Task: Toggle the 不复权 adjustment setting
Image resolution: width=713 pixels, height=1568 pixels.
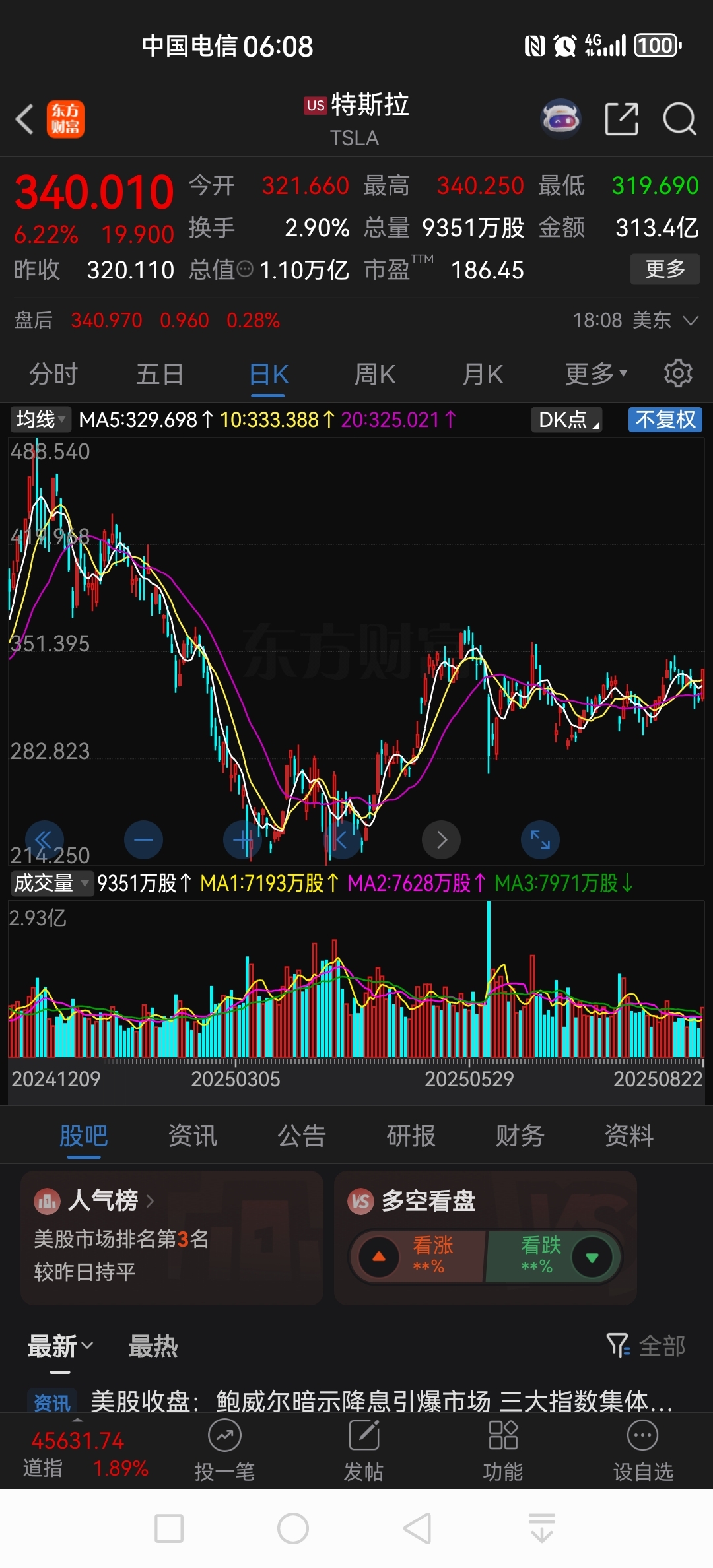Action: click(x=665, y=420)
